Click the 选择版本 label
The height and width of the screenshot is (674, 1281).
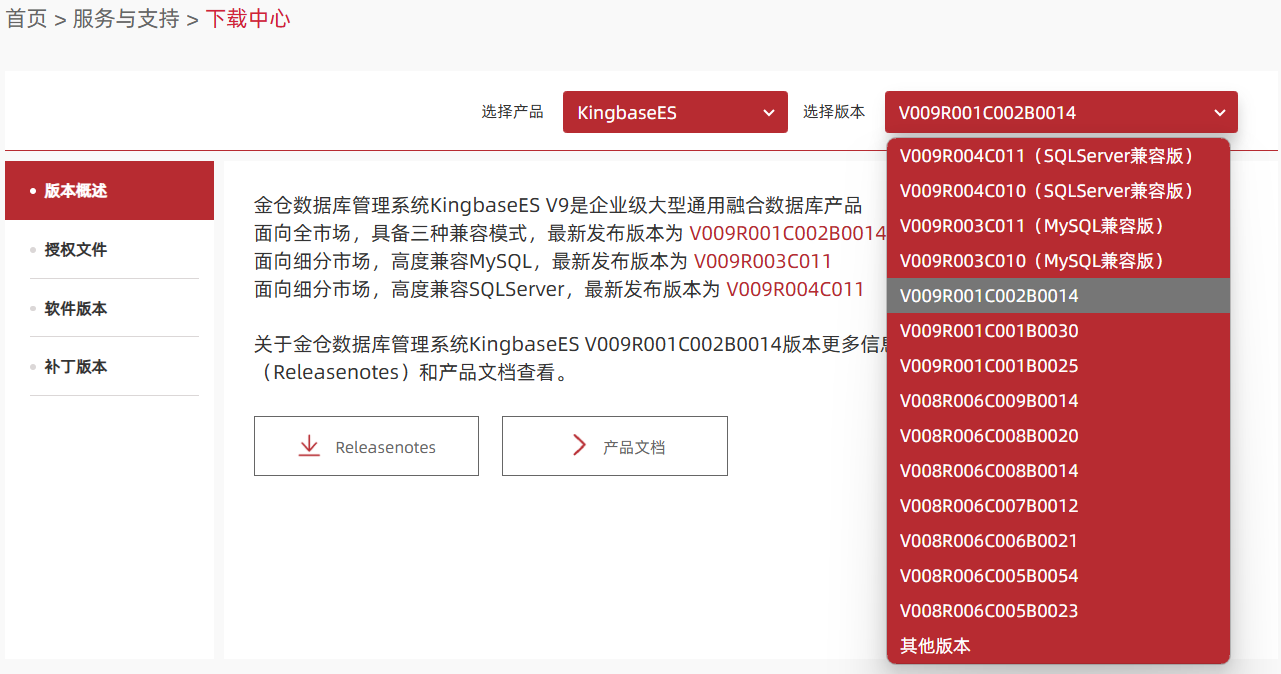point(834,112)
